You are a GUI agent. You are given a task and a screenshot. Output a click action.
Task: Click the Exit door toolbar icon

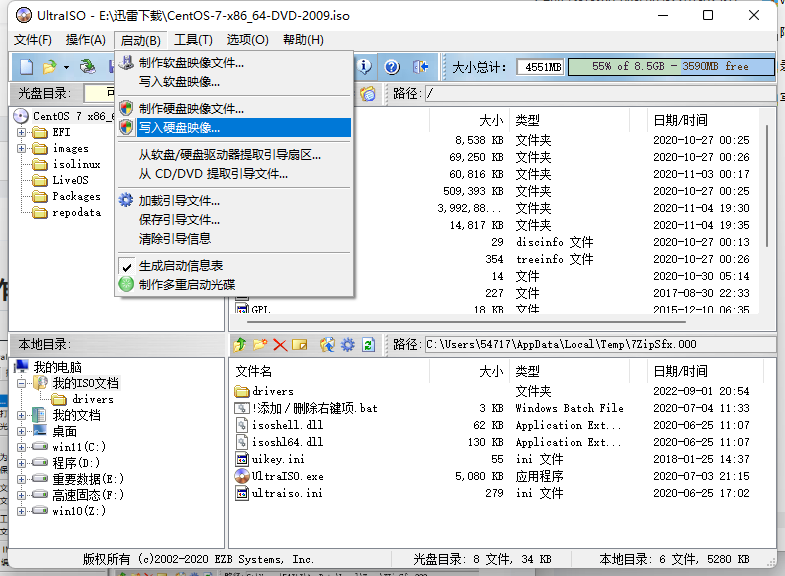click(420, 67)
